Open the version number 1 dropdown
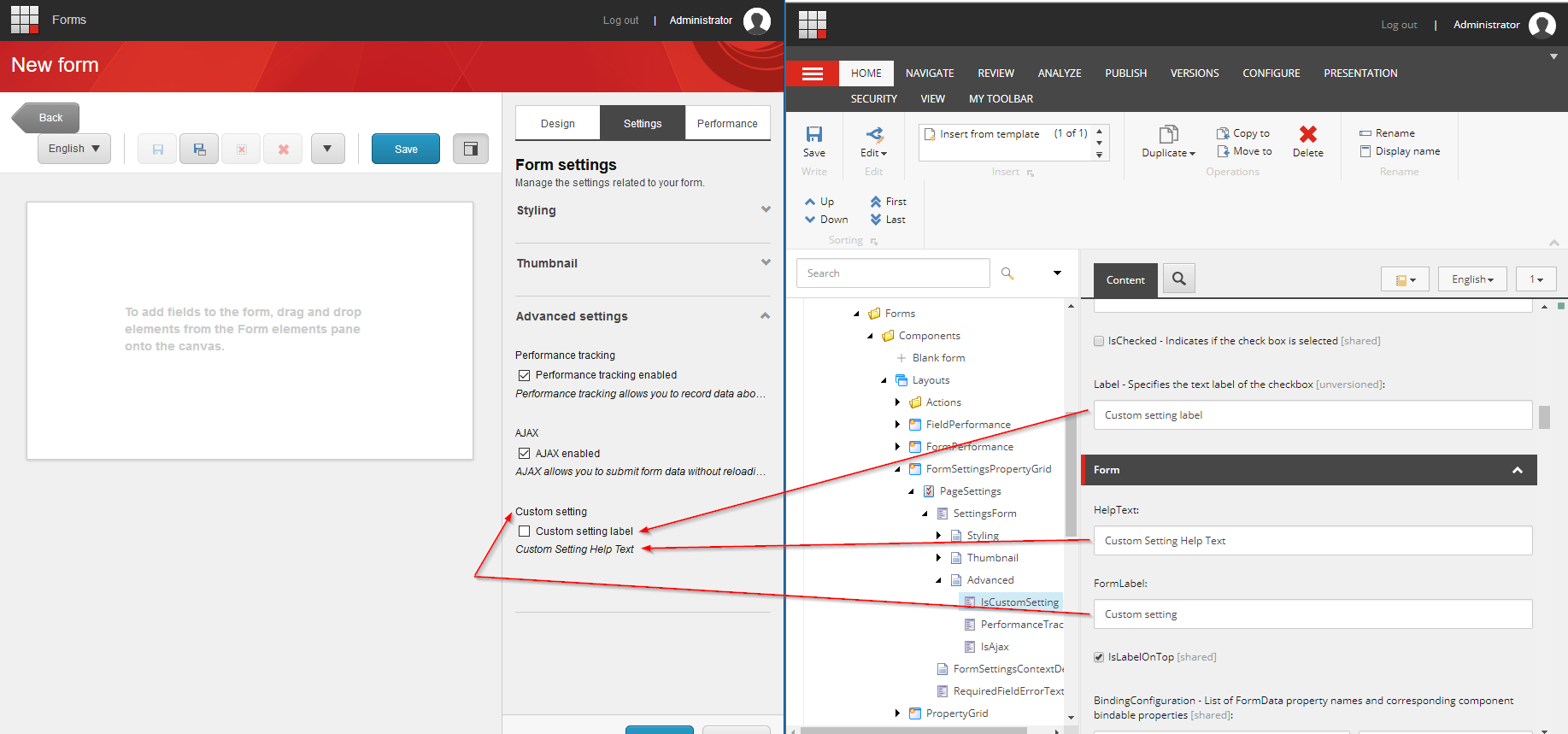The image size is (1568, 734). (x=1536, y=279)
